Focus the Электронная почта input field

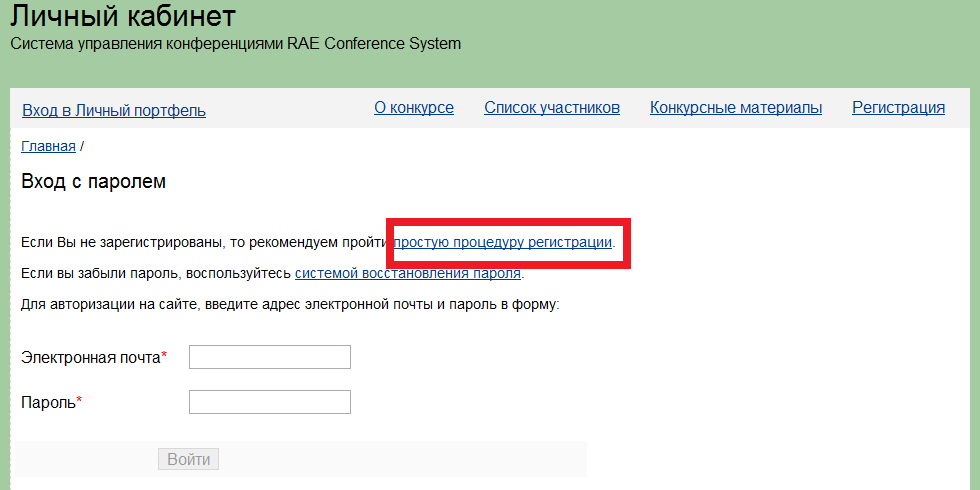click(x=270, y=357)
